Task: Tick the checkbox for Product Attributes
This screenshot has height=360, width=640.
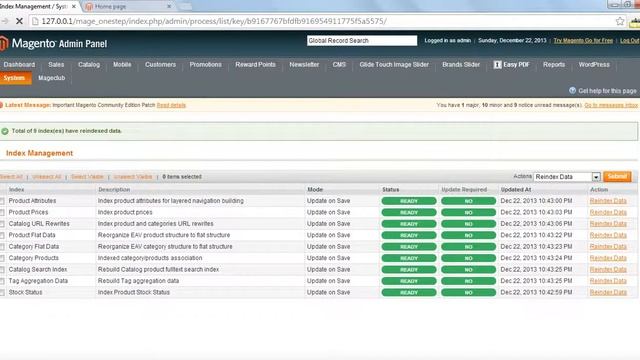Action: coord(2,201)
